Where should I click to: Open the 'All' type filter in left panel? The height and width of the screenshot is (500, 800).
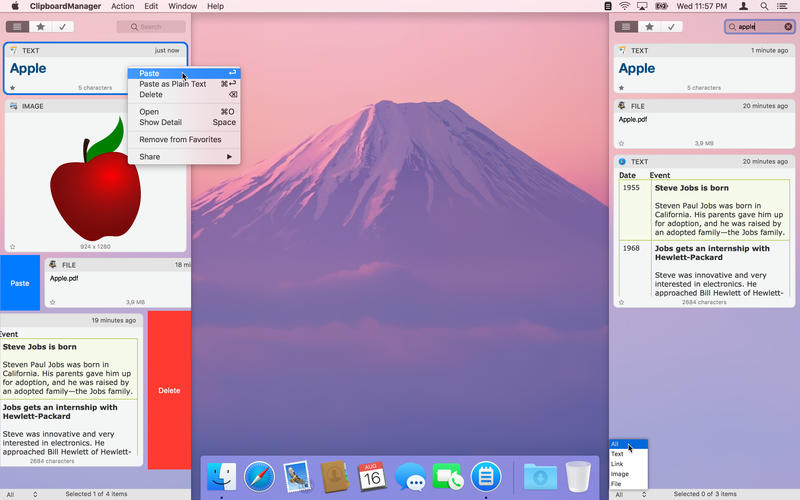[20, 494]
